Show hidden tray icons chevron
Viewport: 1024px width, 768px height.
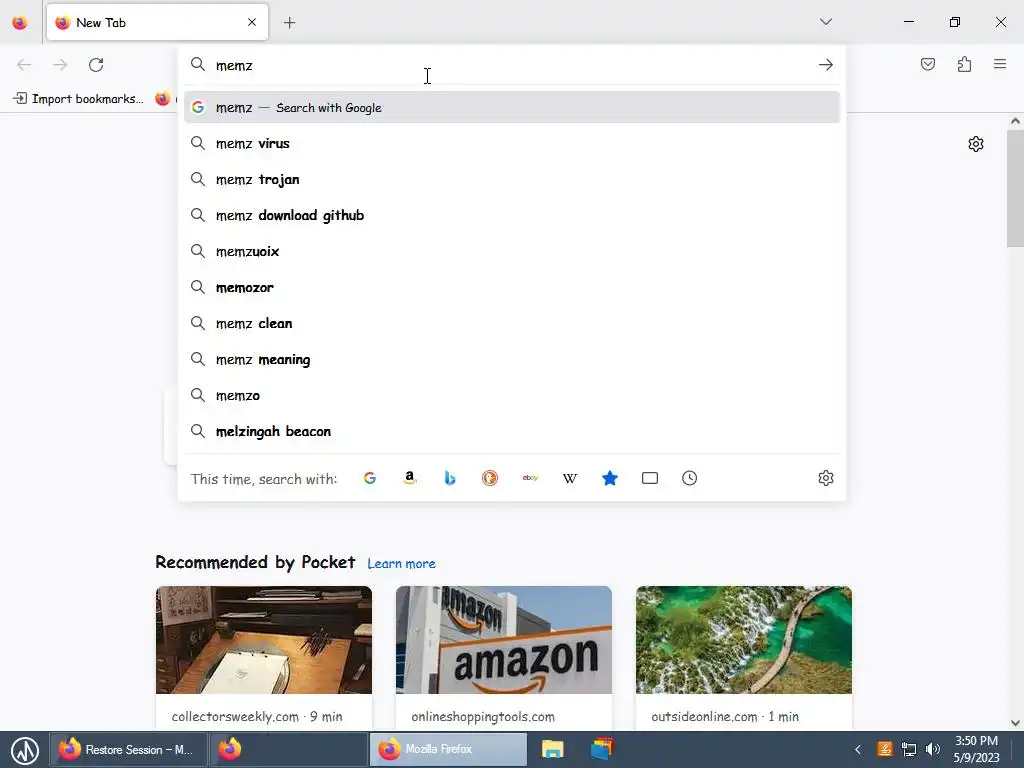tap(857, 749)
